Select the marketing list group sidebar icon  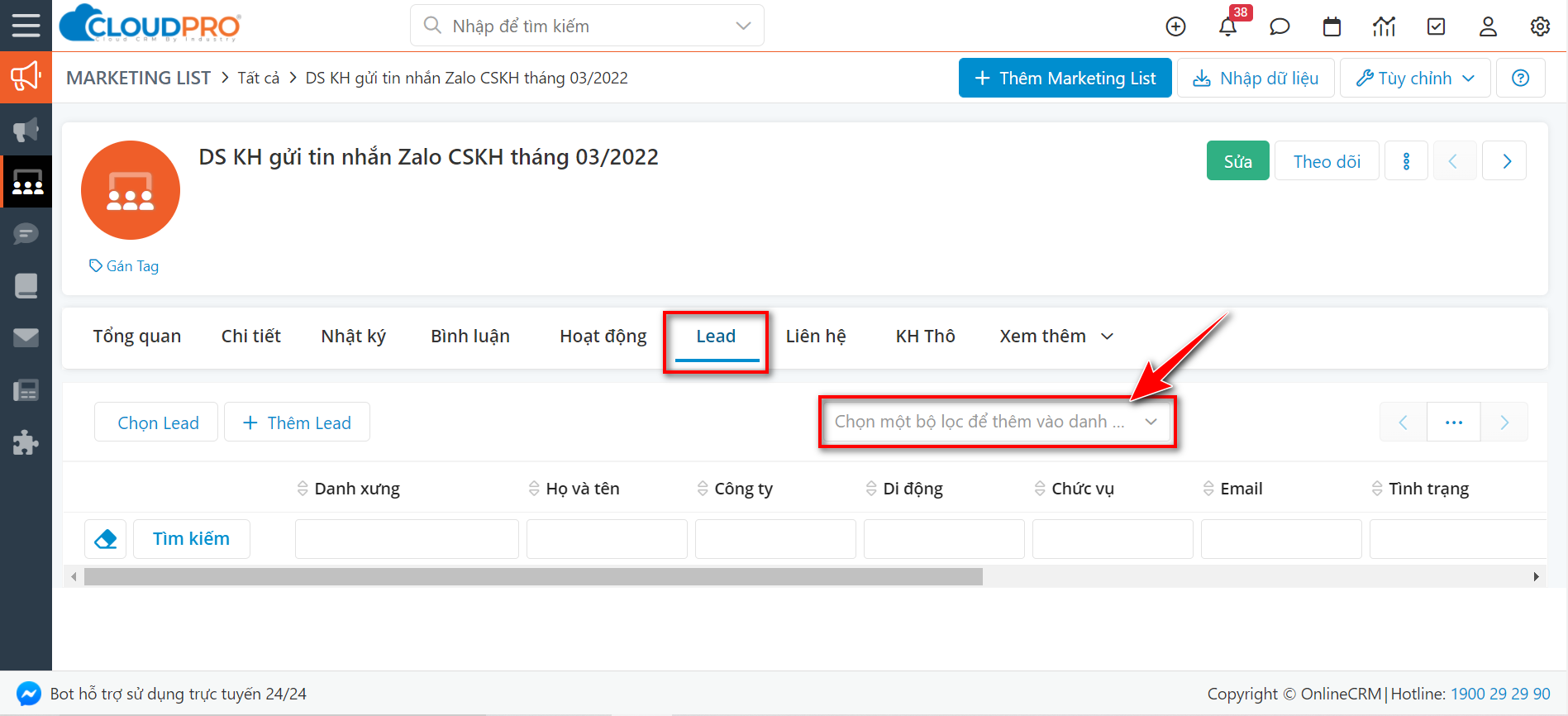pyautogui.click(x=26, y=182)
